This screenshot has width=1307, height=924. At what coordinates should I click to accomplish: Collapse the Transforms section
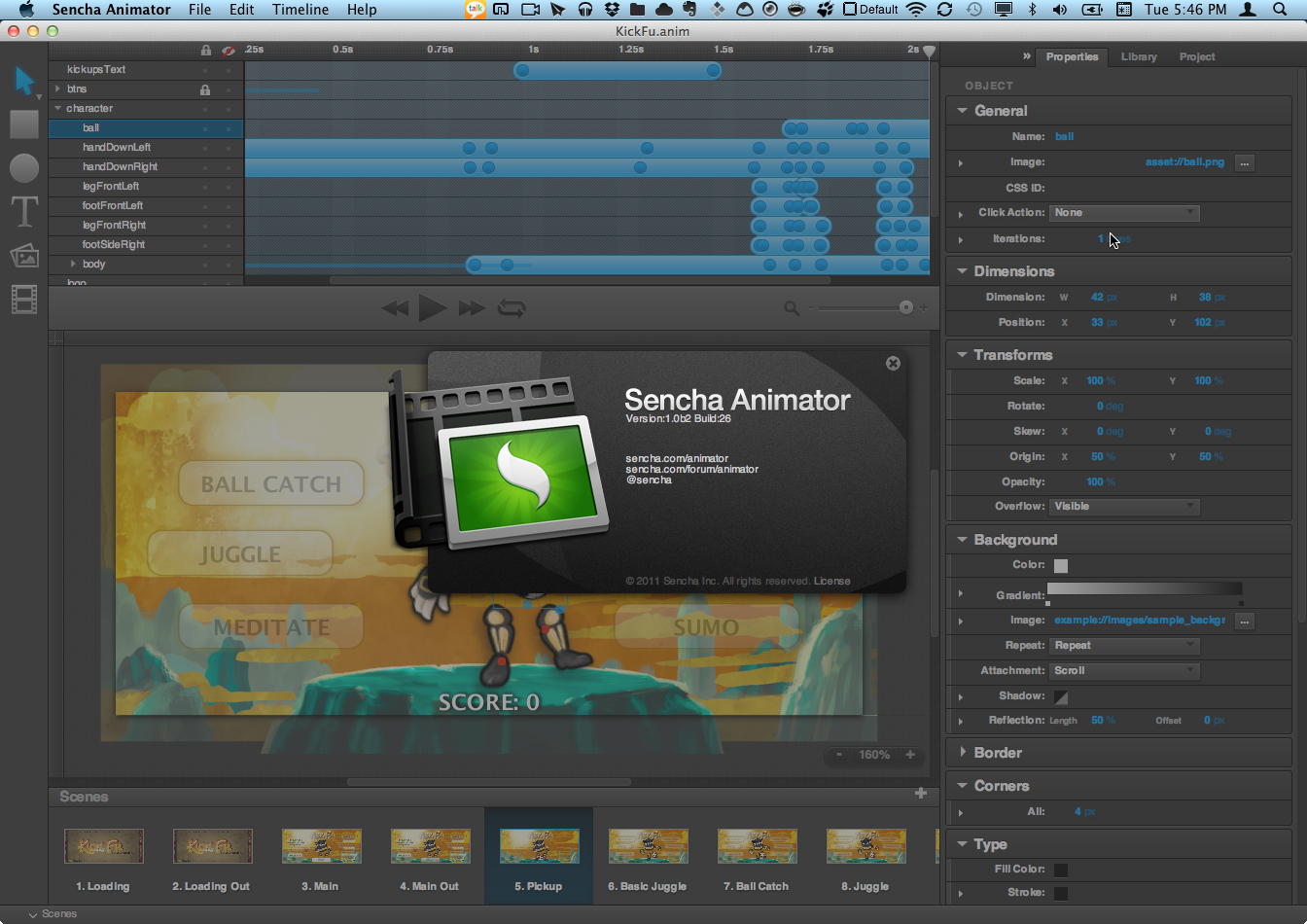click(962, 355)
